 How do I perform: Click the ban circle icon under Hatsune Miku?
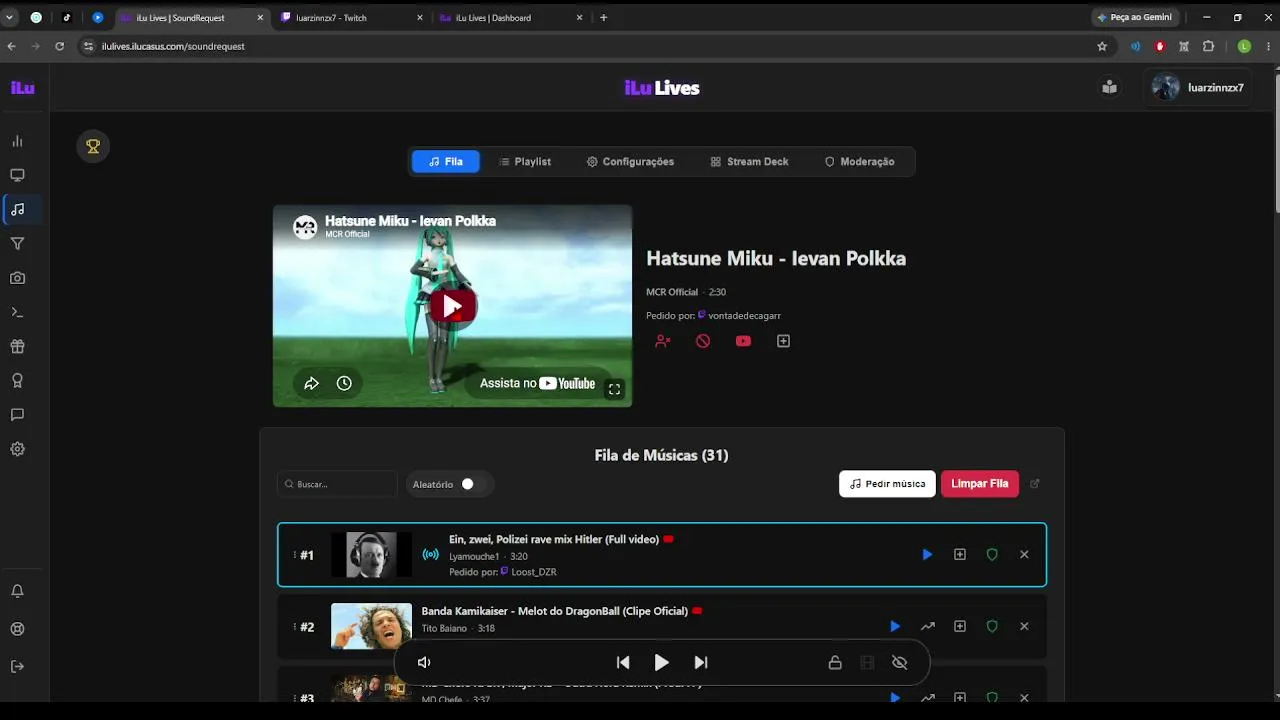pos(703,341)
